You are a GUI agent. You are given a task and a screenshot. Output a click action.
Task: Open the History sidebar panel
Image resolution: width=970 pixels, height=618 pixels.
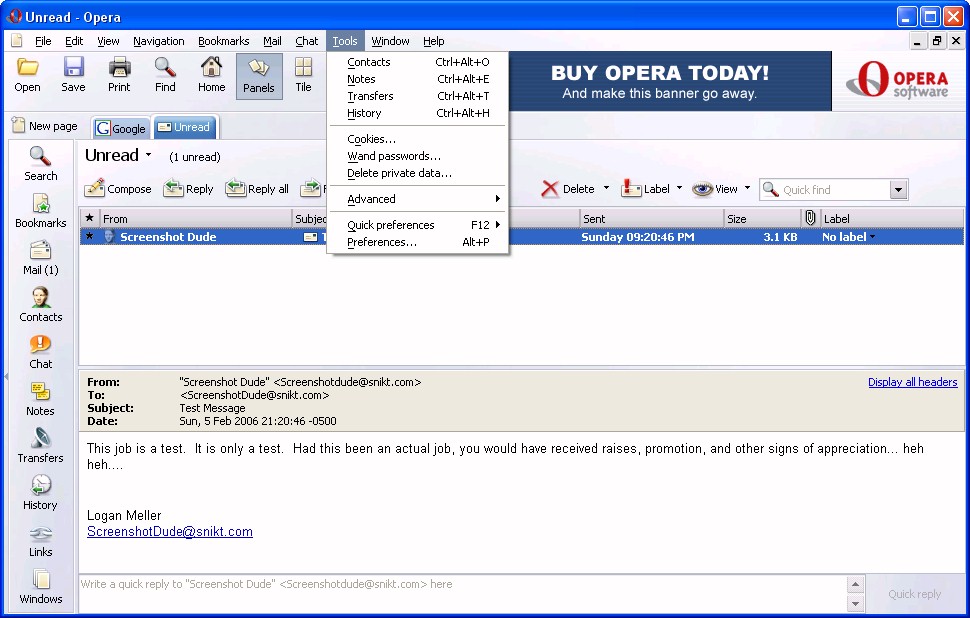point(41,493)
